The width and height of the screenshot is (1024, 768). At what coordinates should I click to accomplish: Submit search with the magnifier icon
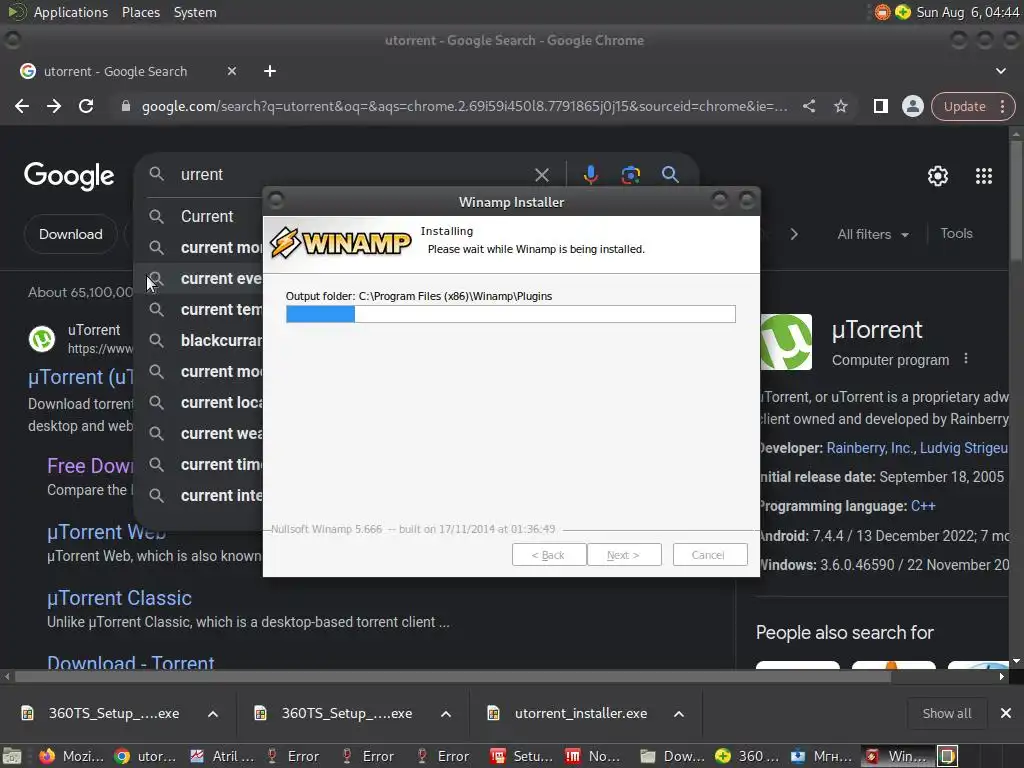[670, 174]
